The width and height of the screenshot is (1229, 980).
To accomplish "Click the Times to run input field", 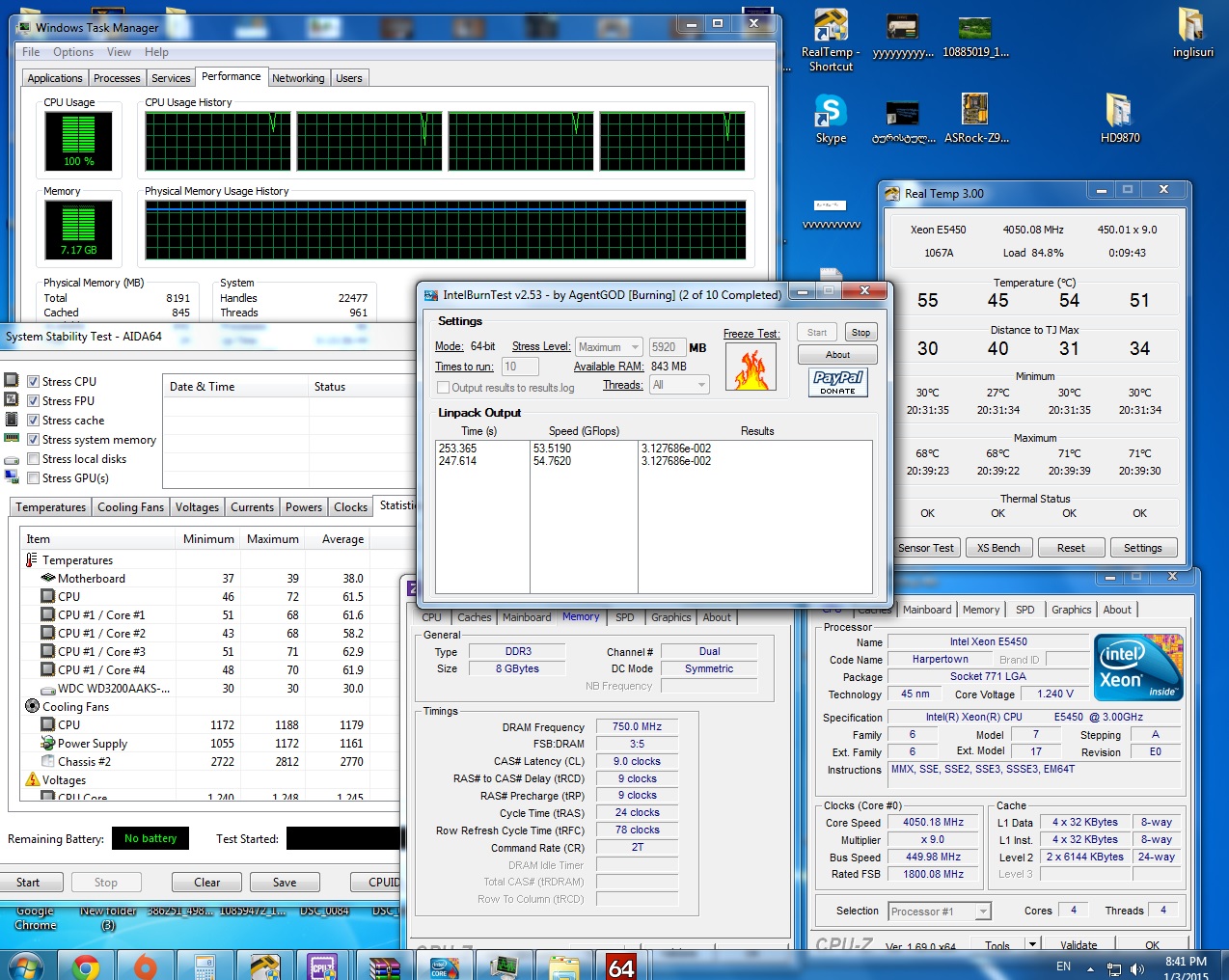I will [520, 367].
